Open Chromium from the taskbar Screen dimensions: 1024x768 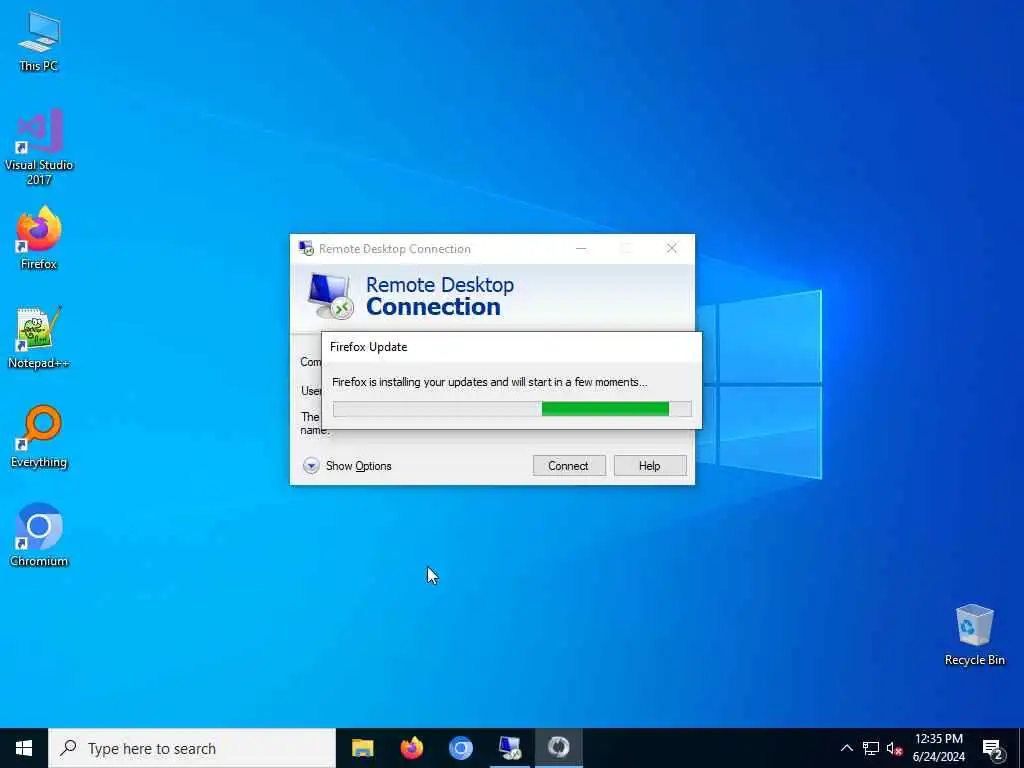click(460, 748)
